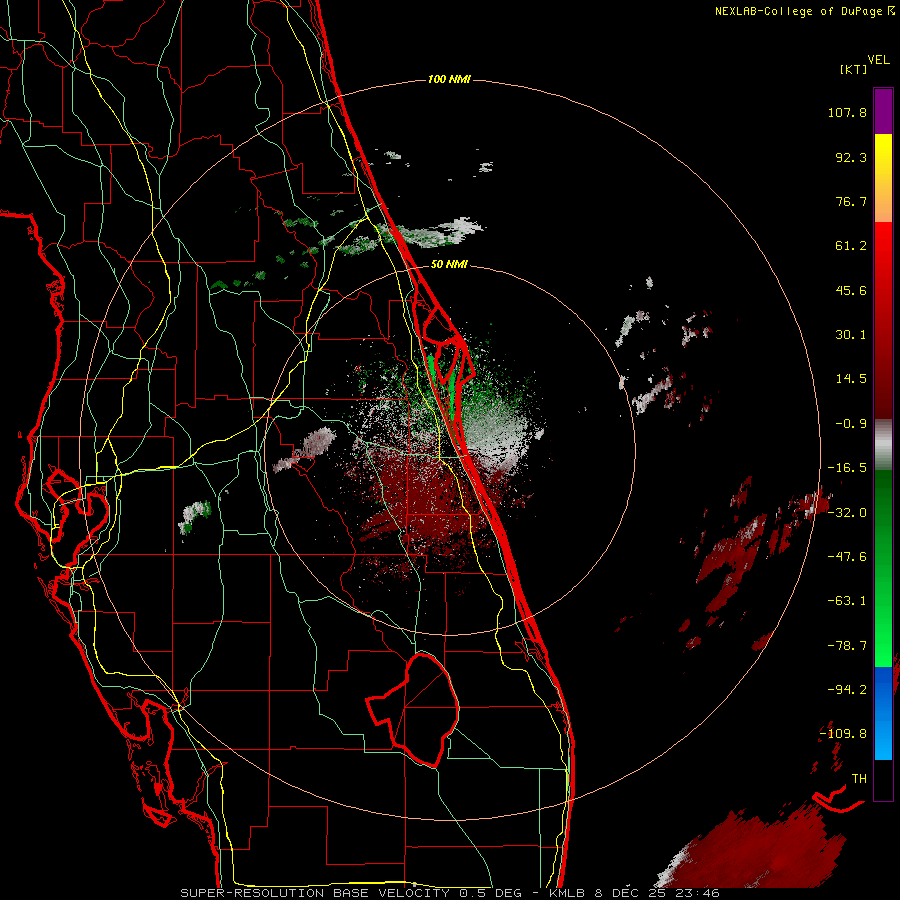
Task: Click the -16.5 velocity scale value
Action: click(x=847, y=468)
